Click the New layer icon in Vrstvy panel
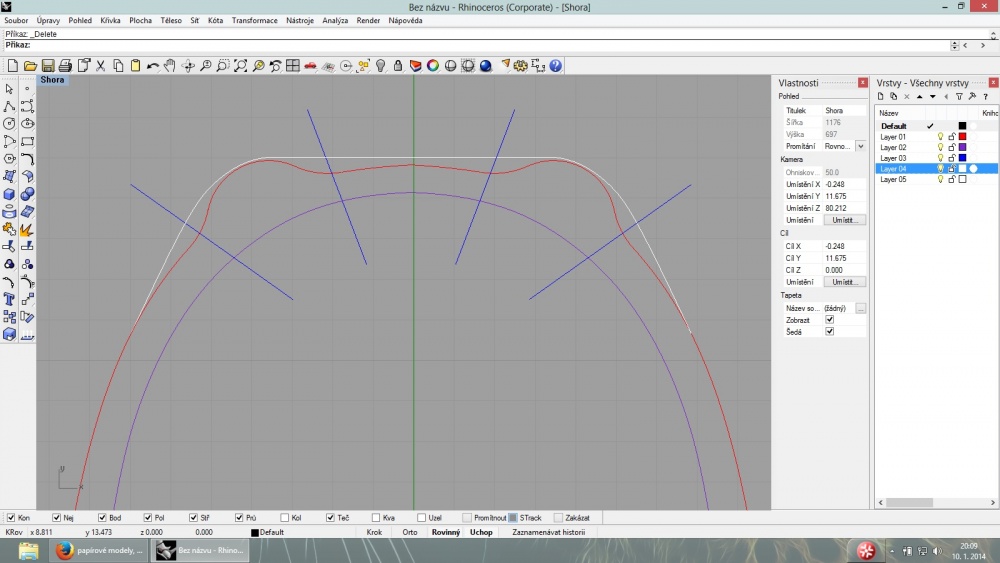The height and width of the screenshot is (563, 1000). pos(881,96)
